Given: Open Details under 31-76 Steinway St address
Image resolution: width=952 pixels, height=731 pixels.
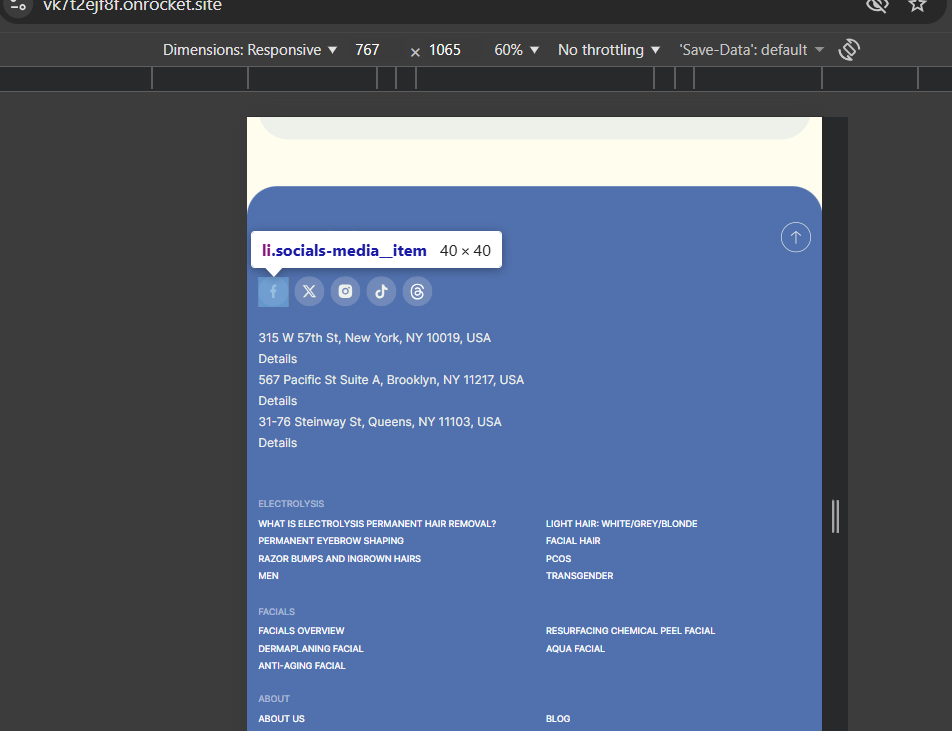Looking at the screenshot, I should click(x=277, y=443).
